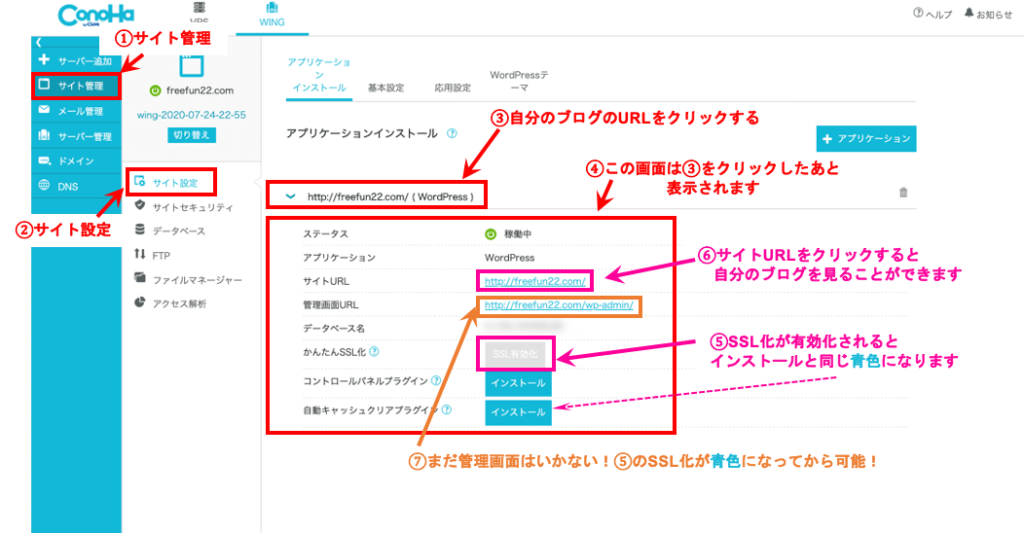Click the SSL有効化 button
This screenshot has width=1024, height=533.
[515, 354]
